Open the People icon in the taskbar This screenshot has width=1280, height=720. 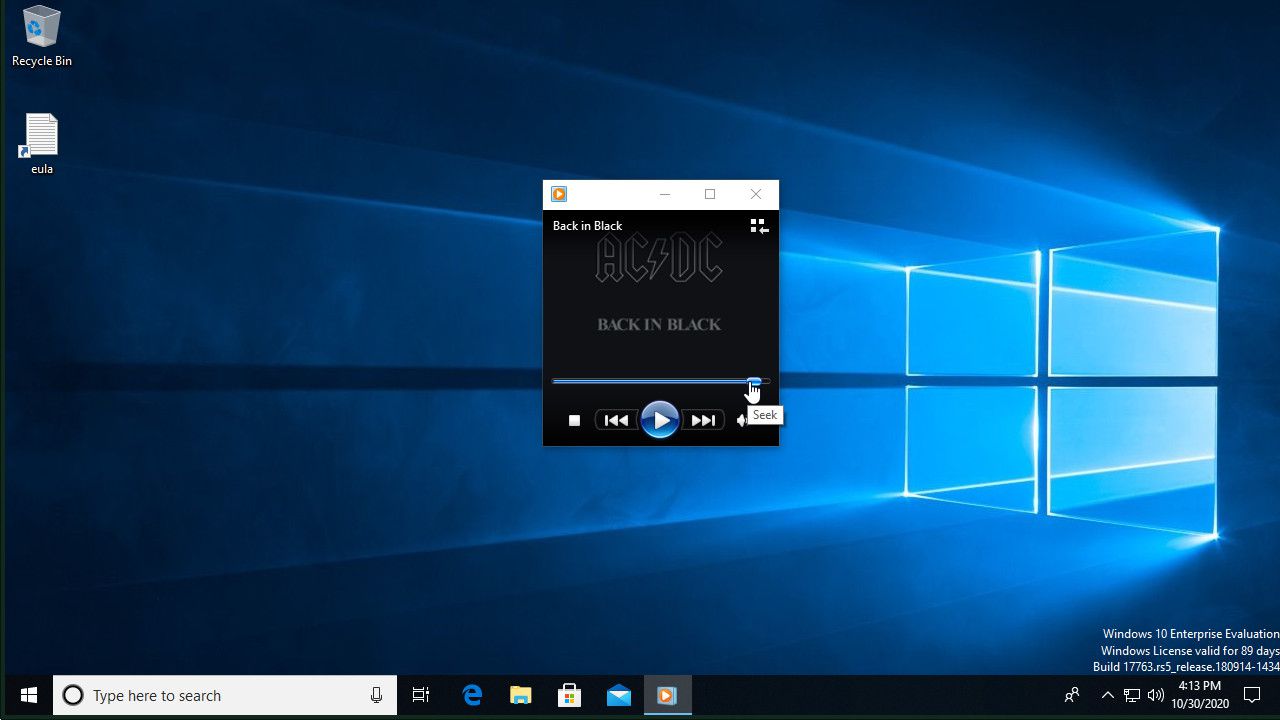click(1072, 695)
